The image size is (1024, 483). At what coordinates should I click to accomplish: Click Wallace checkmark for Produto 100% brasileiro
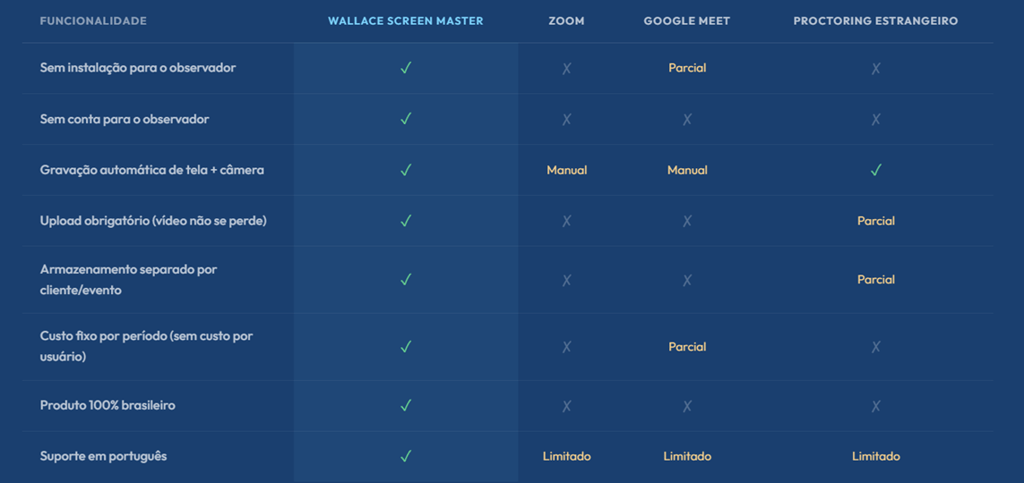[x=405, y=406]
